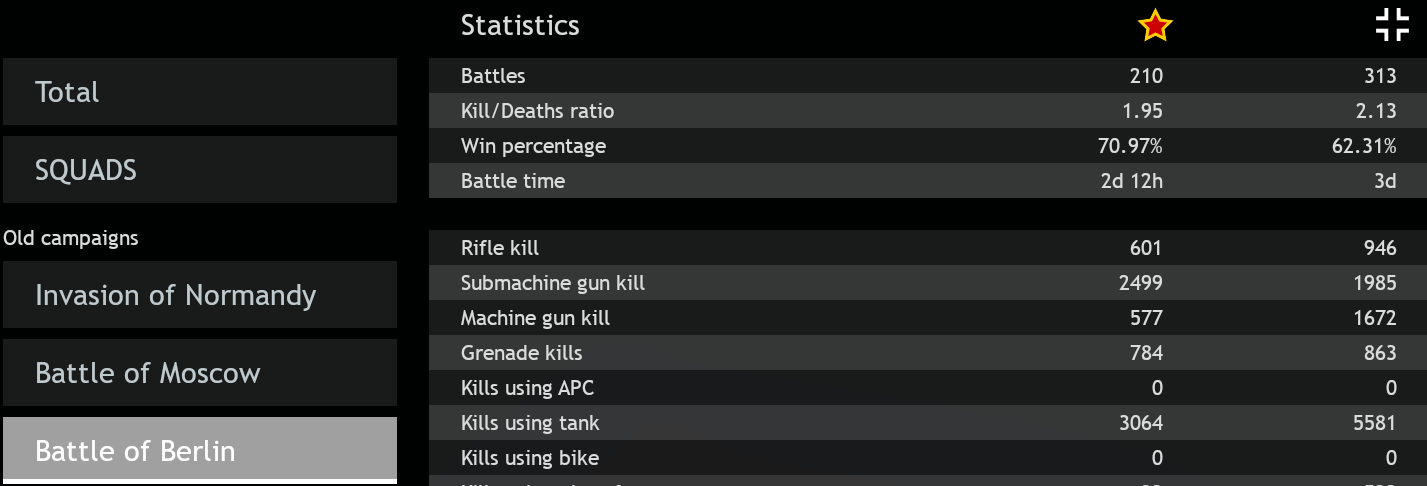Select the Battle time row
Screen dimensions: 1427x486
click(x=928, y=180)
